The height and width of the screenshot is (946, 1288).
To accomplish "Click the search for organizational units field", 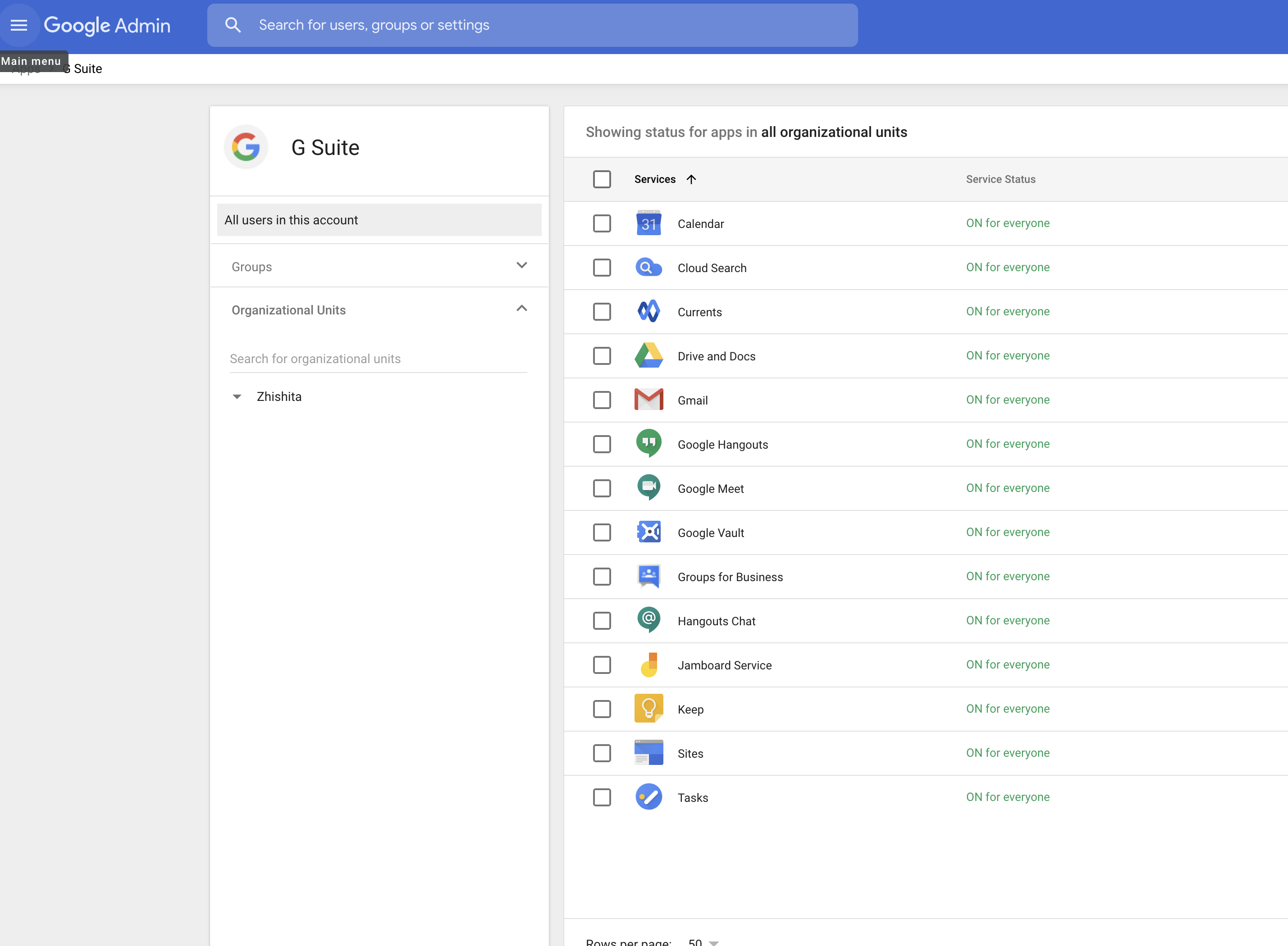I will [x=378, y=359].
